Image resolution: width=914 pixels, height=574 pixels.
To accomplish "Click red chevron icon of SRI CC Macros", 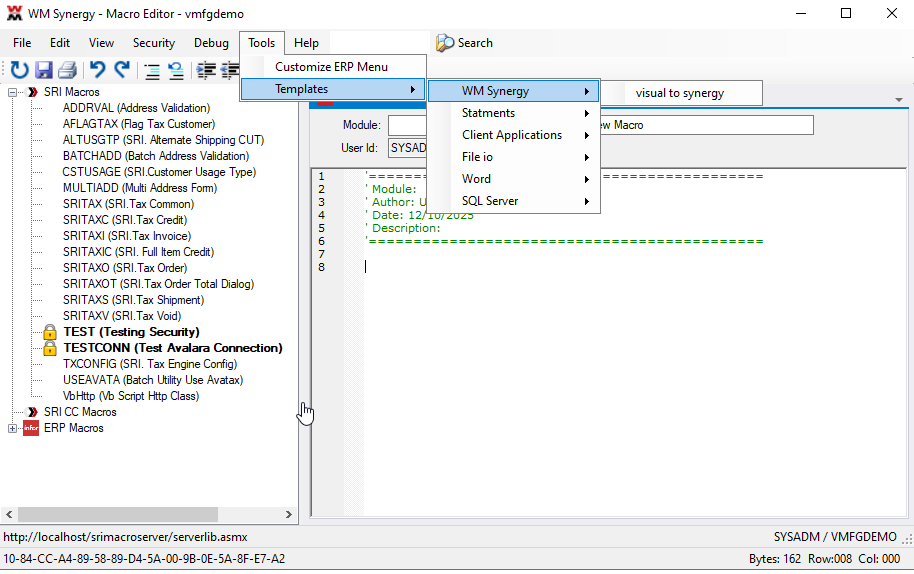I will 33,412.
